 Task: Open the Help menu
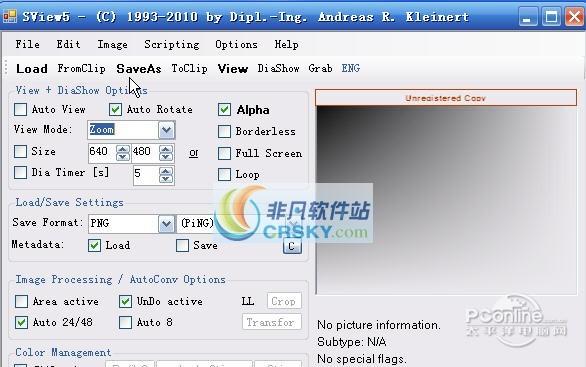coord(286,44)
